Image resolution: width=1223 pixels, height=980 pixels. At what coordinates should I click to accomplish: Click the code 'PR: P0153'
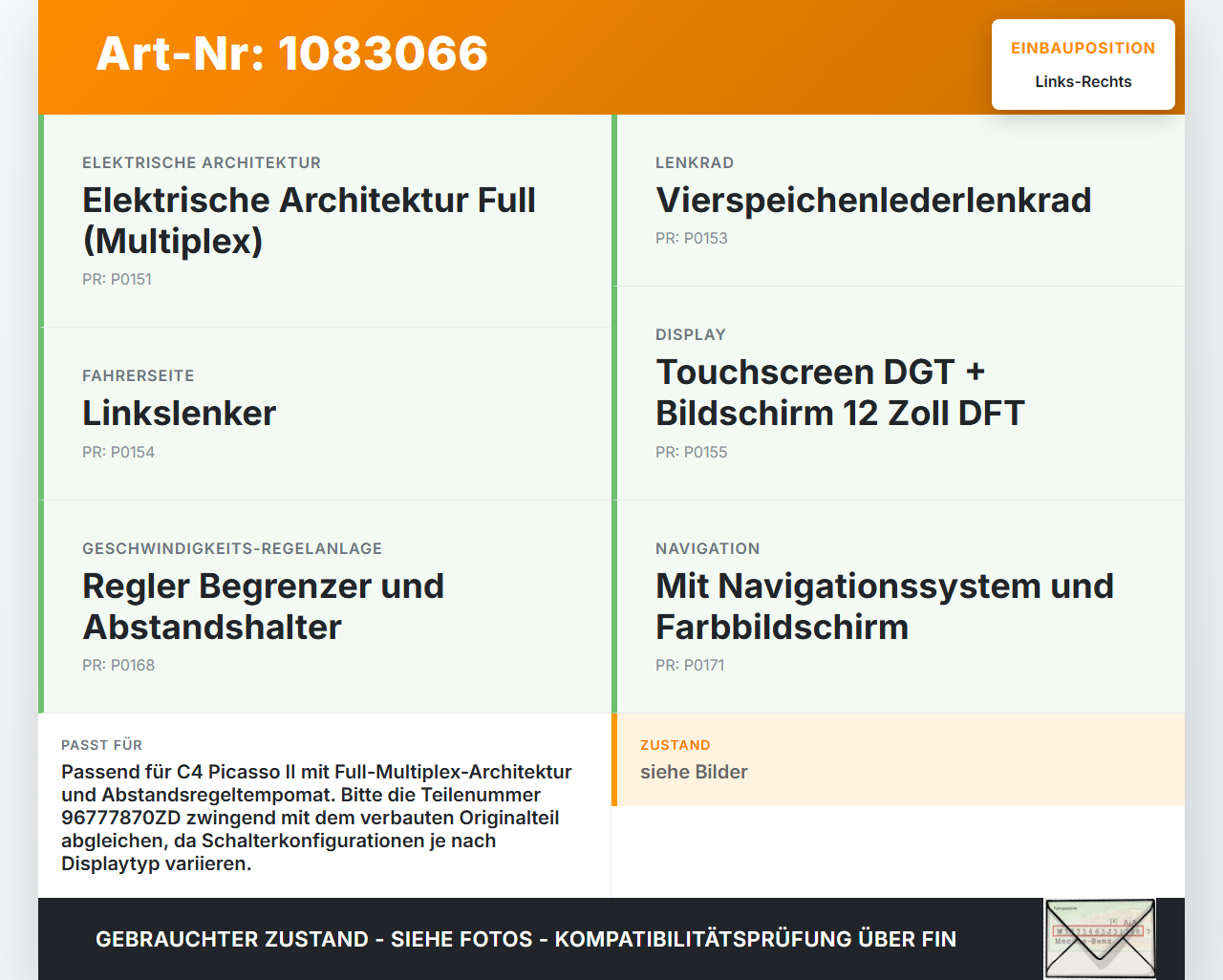692,238
